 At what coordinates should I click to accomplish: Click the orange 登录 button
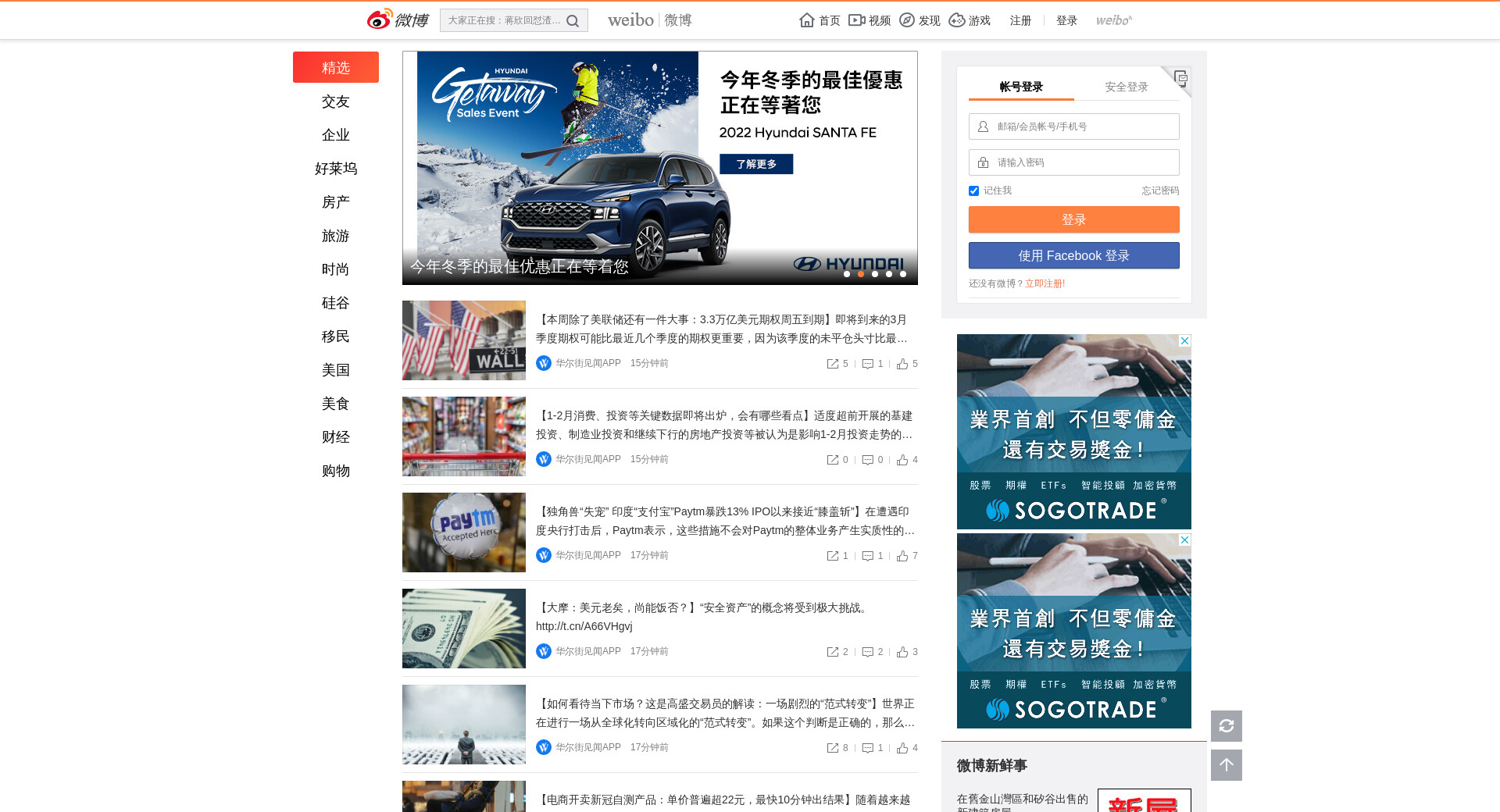[1073, 219]
